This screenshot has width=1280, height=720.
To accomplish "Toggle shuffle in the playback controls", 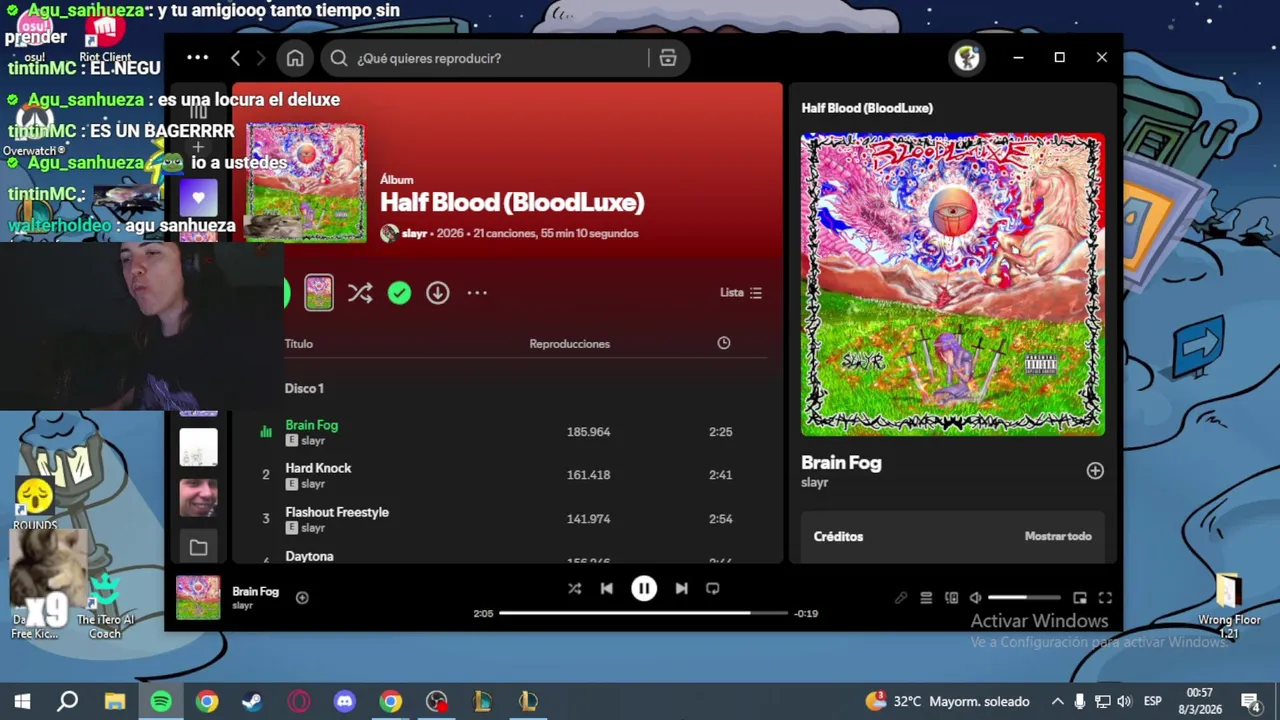I will [x=575, y=589].
